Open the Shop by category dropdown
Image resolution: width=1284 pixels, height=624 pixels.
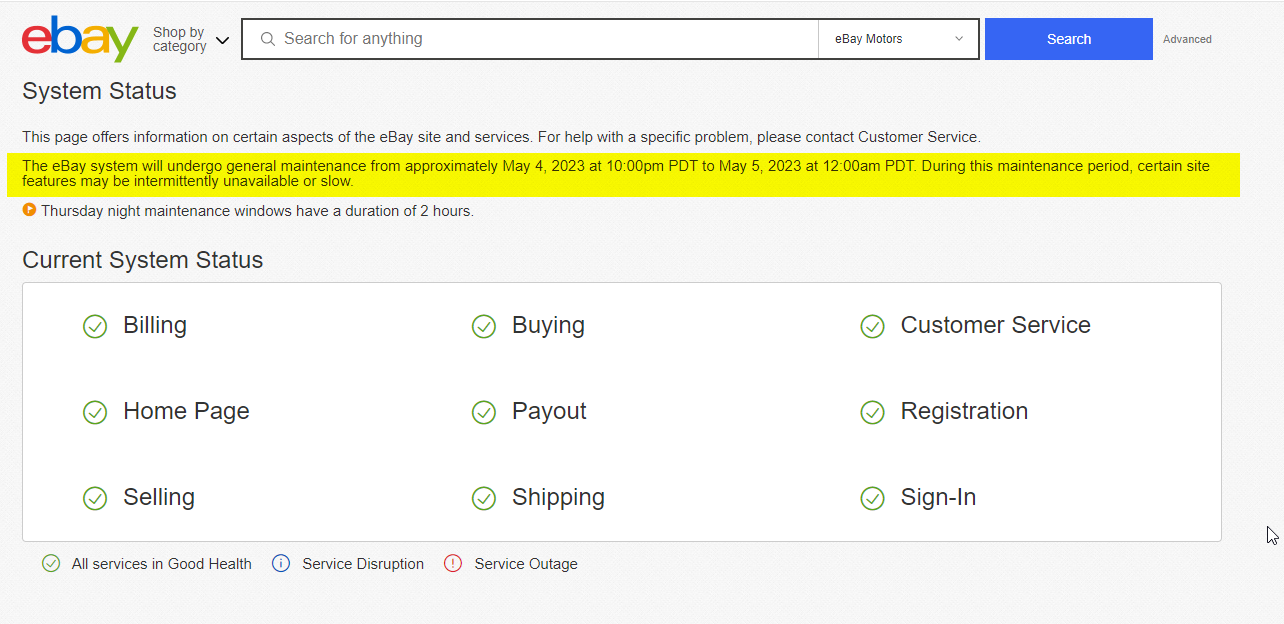pos(191,39)
